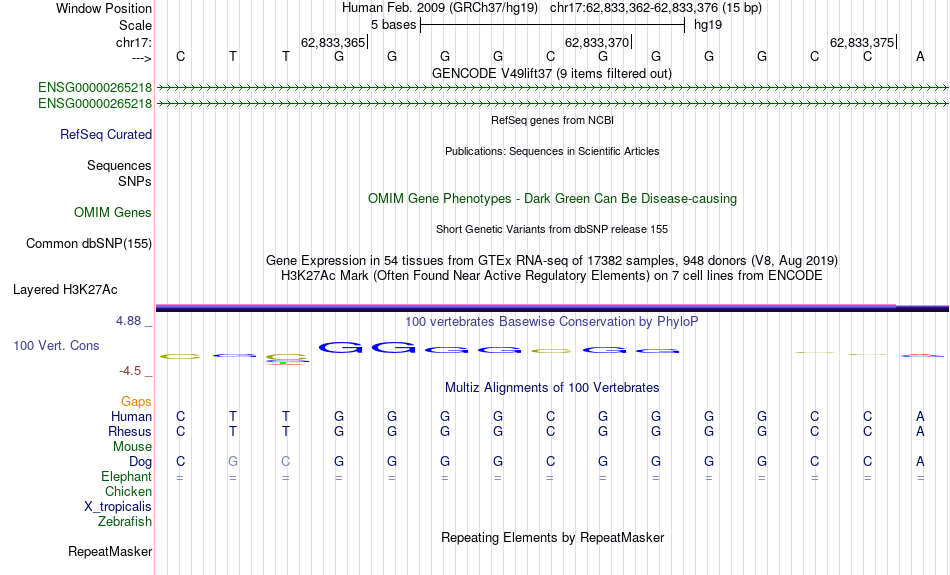Click the chr17: ruler label

[x=133, y=42]
